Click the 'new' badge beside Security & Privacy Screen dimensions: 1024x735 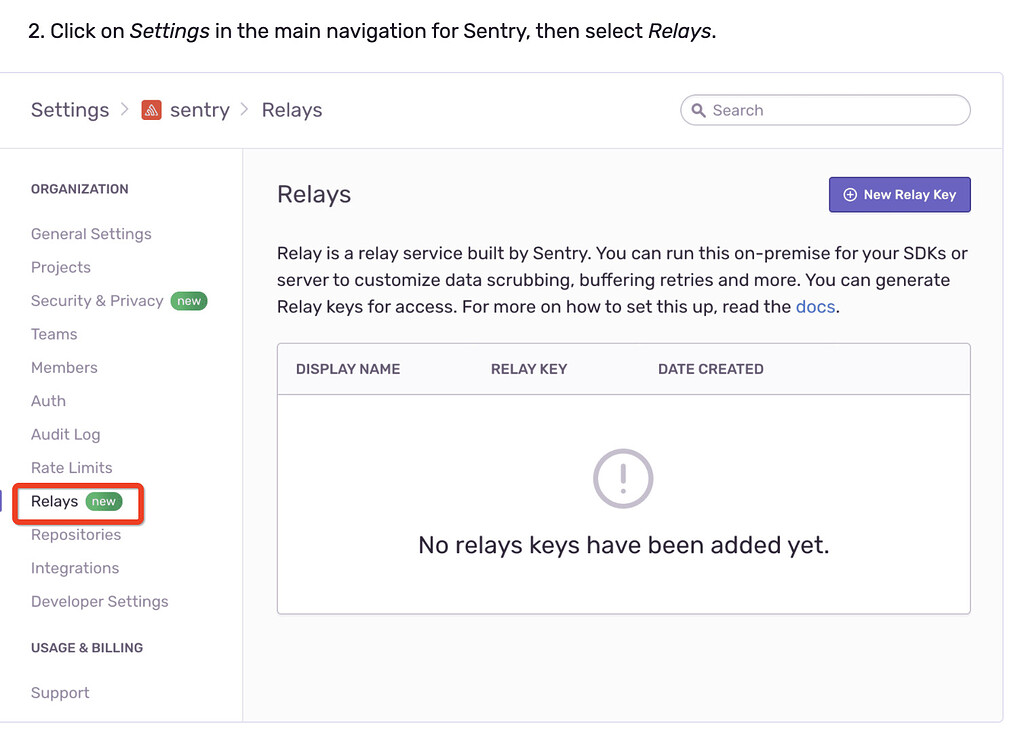click(x=189, y=300)
